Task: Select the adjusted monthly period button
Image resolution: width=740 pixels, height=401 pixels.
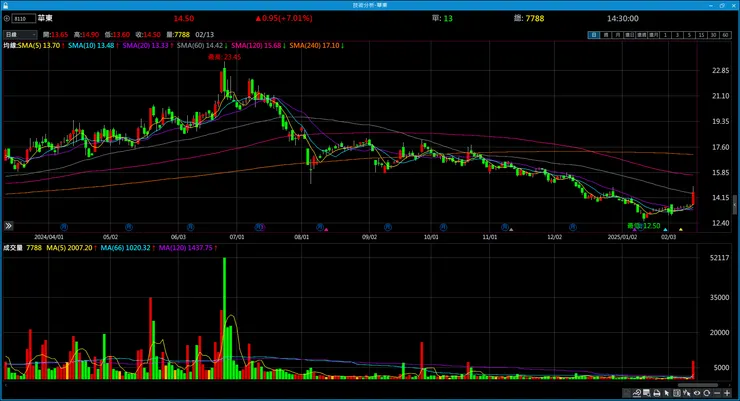Action: (x=654, y=35)
